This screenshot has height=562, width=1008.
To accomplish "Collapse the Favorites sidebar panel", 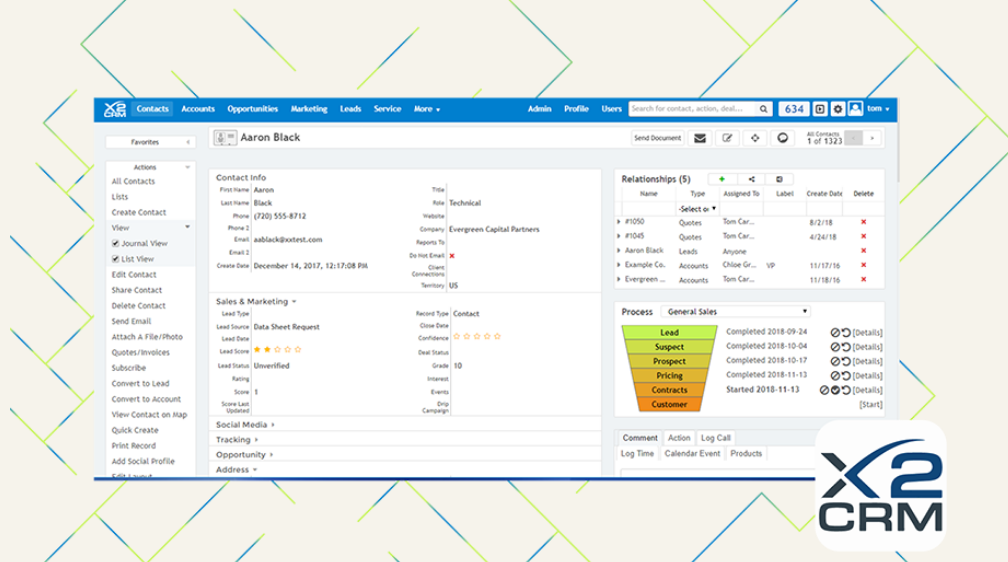I will (x=188, y=142).
